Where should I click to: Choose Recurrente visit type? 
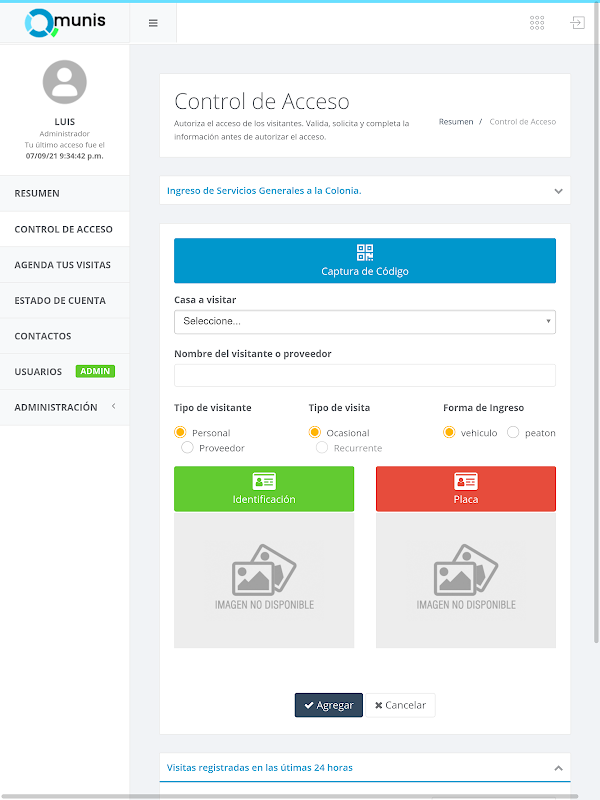(x=322, y=447)
